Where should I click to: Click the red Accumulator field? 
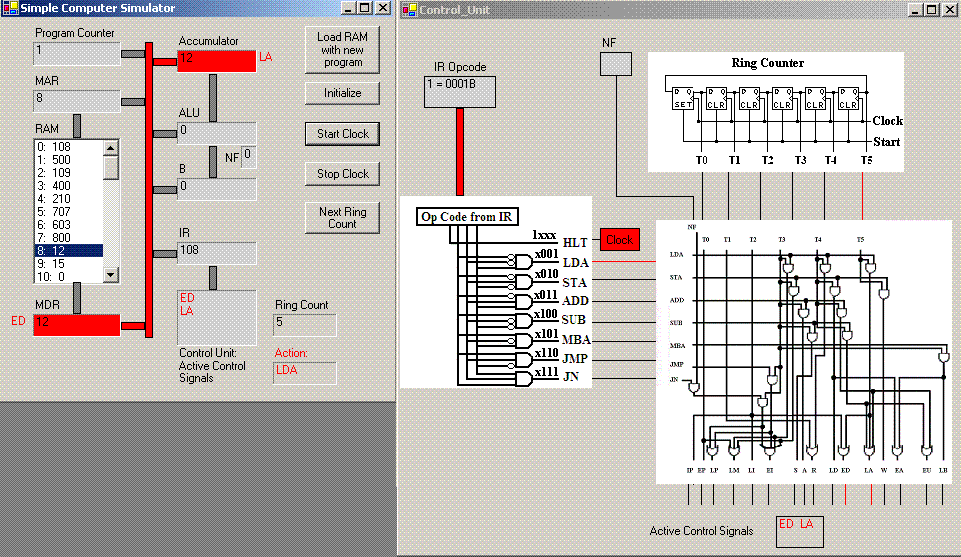(216, 60)
